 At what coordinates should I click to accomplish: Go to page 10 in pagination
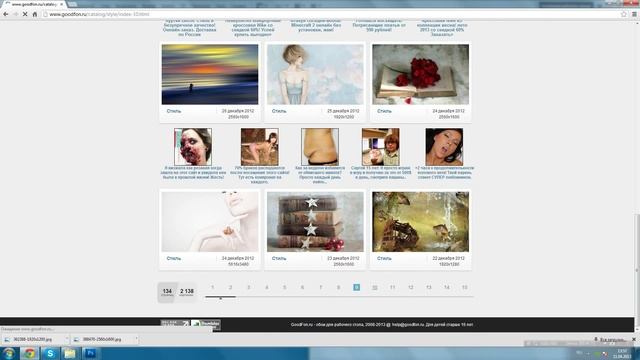click(375, 287)
